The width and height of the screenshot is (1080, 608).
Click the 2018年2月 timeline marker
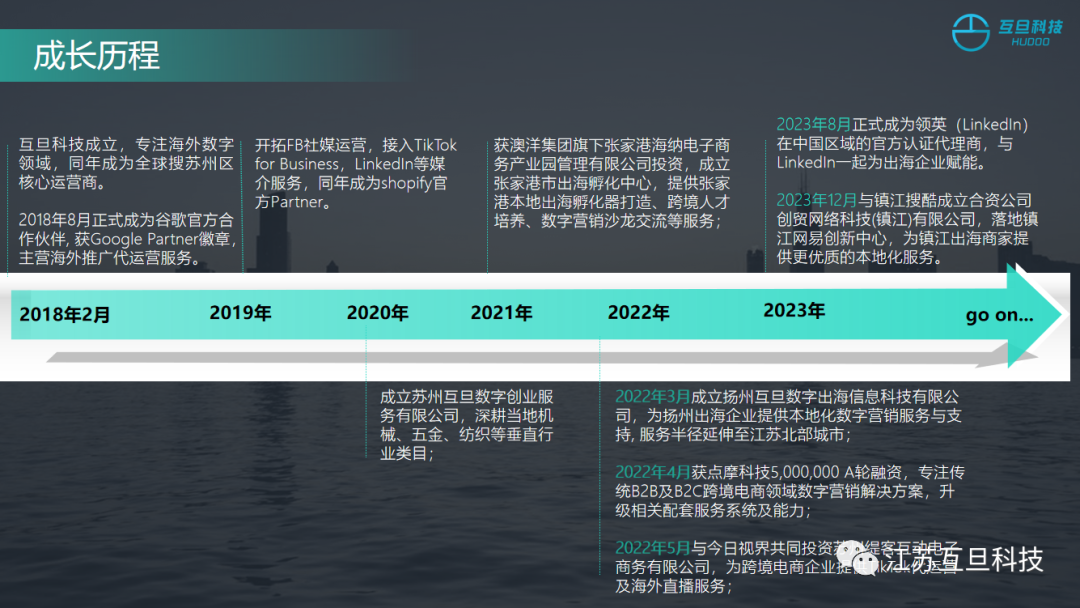click(65, 314)
